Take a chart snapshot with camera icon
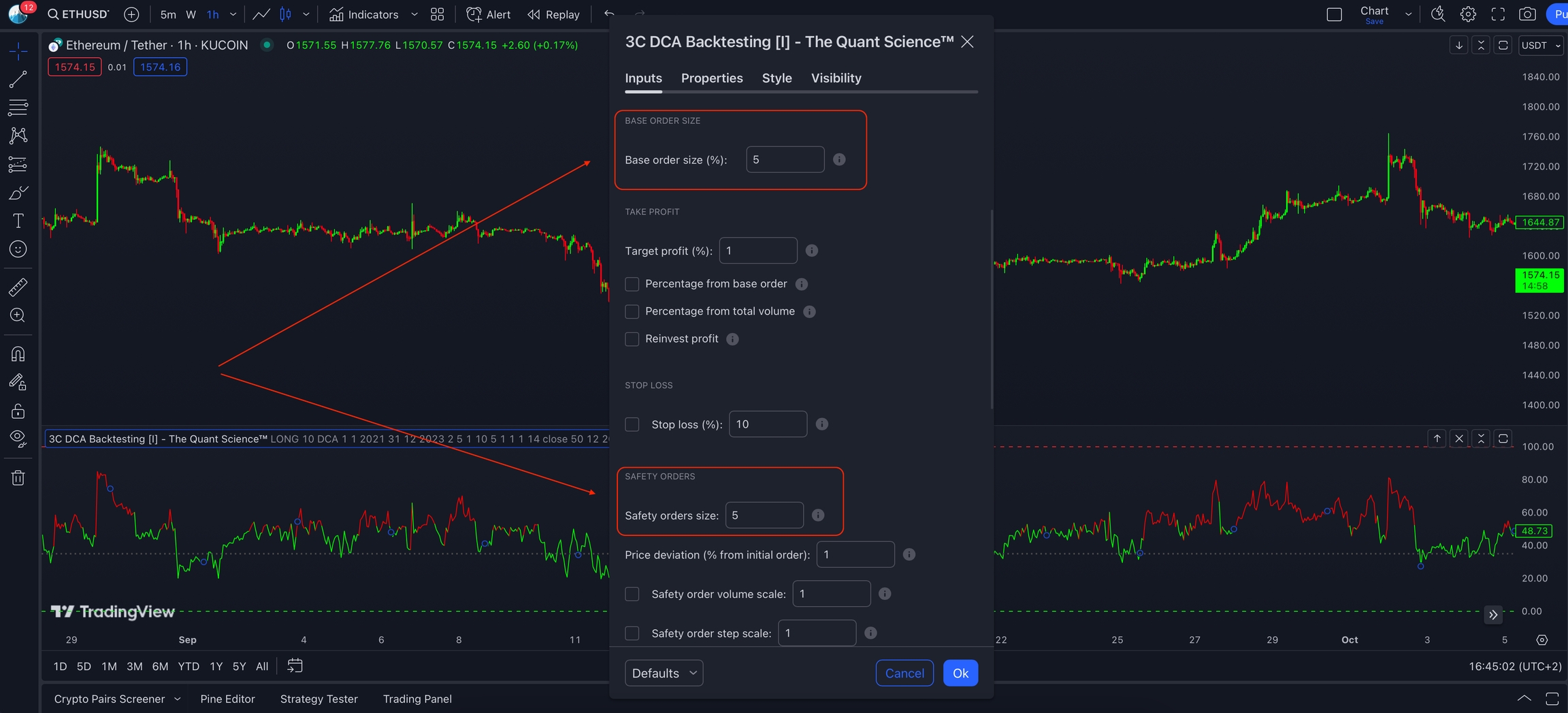The image size is (1568, 713). pos(1527,14)
